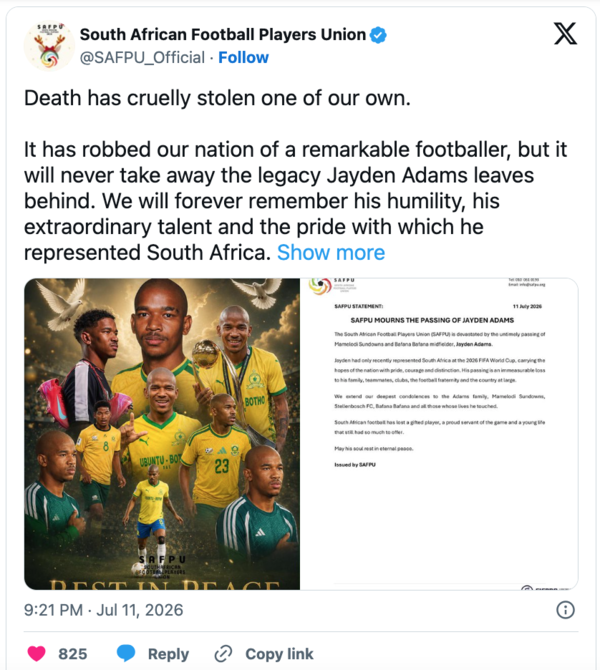Open the Rest in Peace tribute poster
Viewport: 600px width, 670px height.
coord(162,434)
